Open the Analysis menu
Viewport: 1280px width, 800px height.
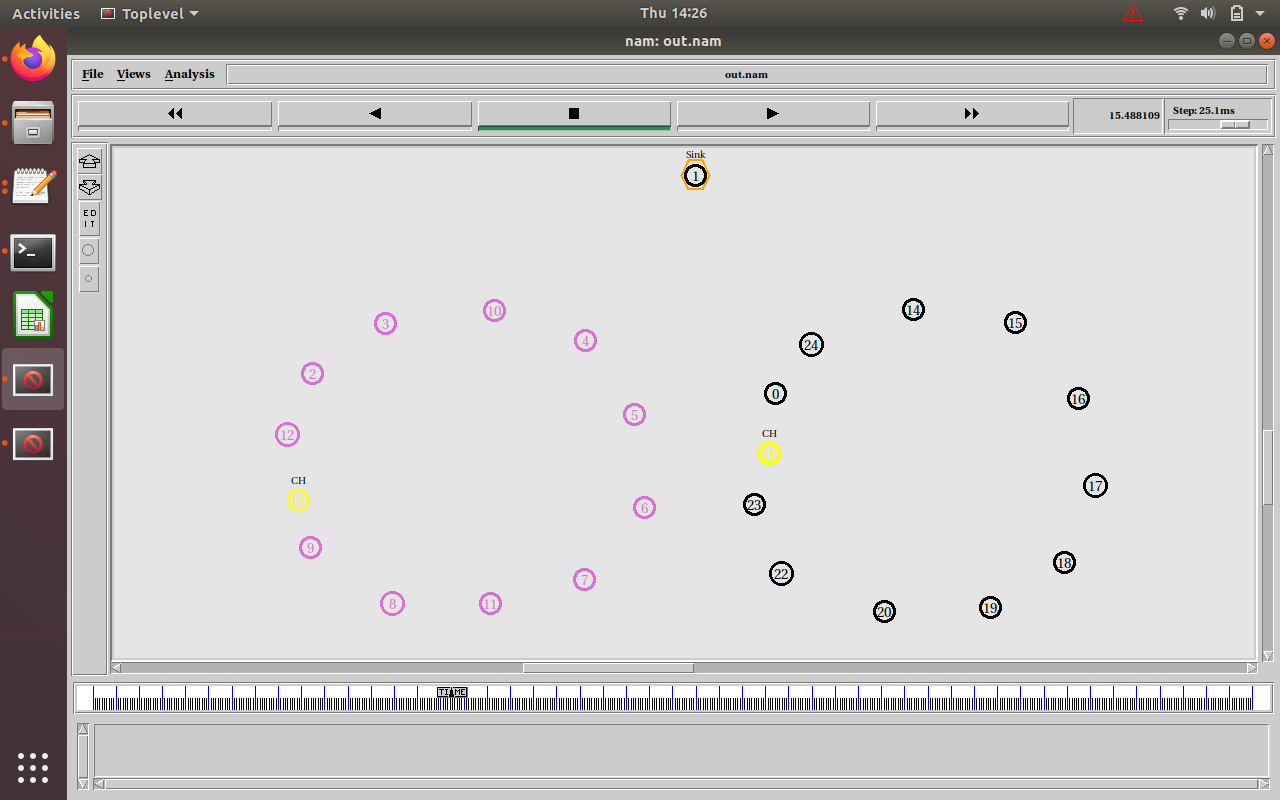190,74
